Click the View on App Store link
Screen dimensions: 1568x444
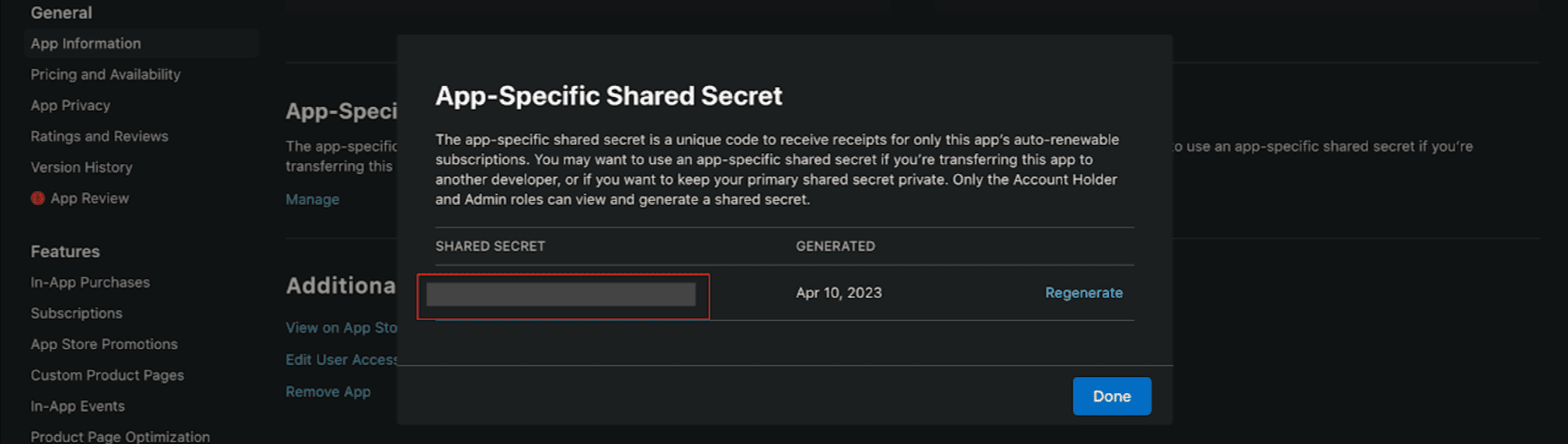point(342,328)
